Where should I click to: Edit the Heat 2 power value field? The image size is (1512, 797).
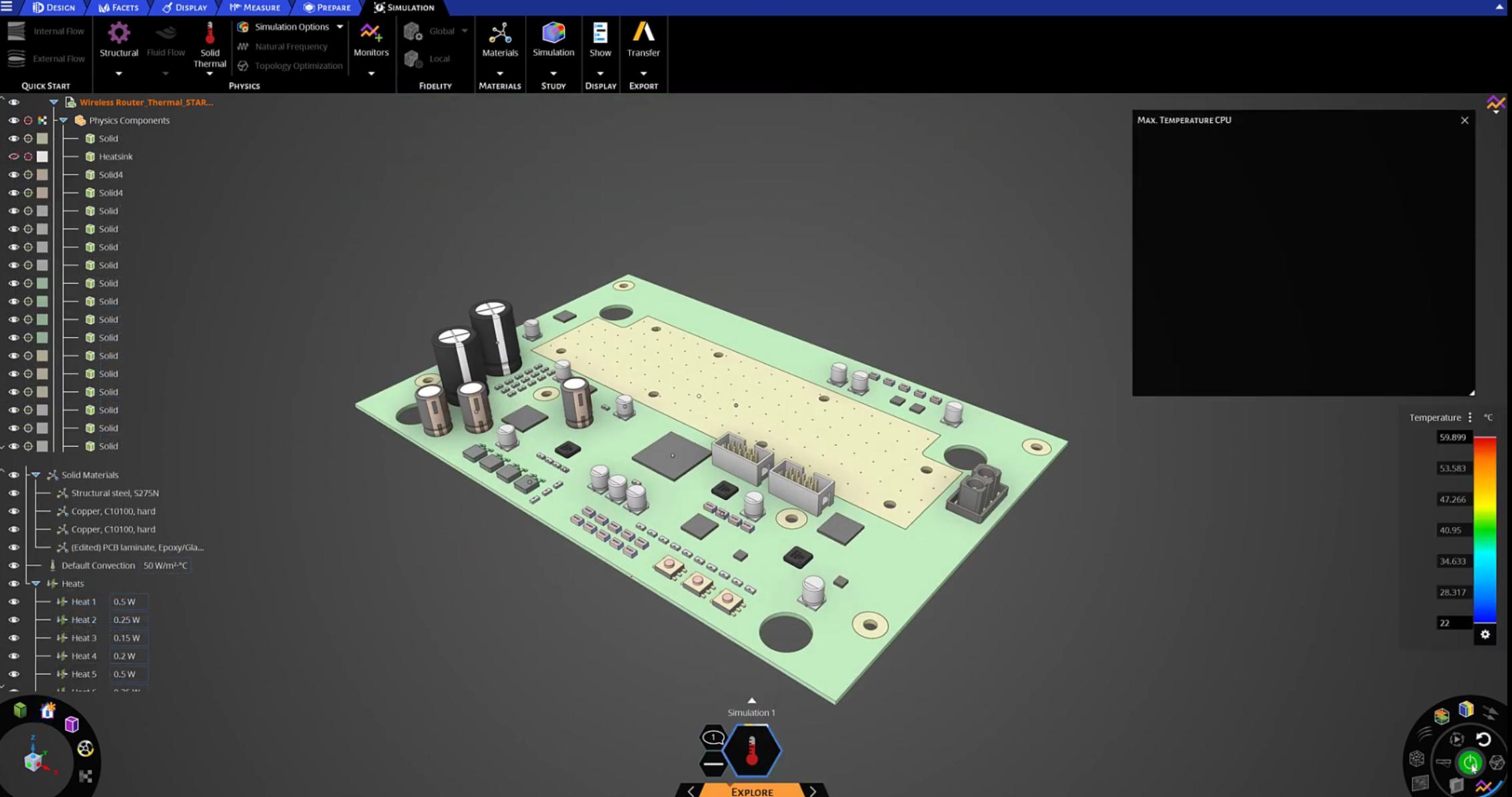(127, 619)
